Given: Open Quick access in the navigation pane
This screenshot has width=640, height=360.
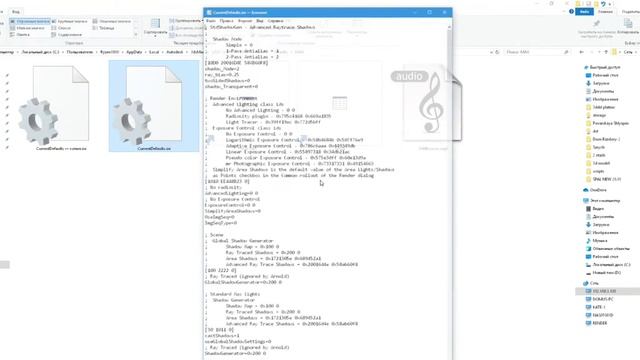Looking at the screenshot, I should tap(602, 67).
